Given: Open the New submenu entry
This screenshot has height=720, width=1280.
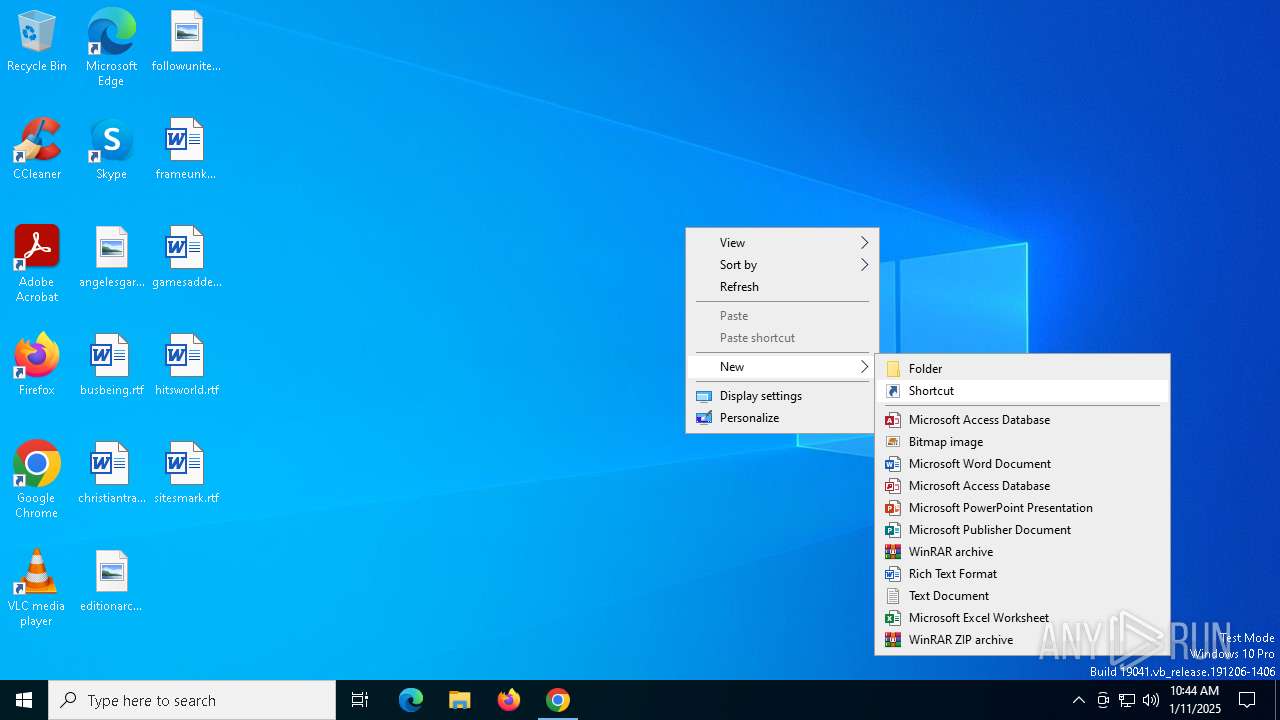Looking at the screenshot, I should point(782,367).
